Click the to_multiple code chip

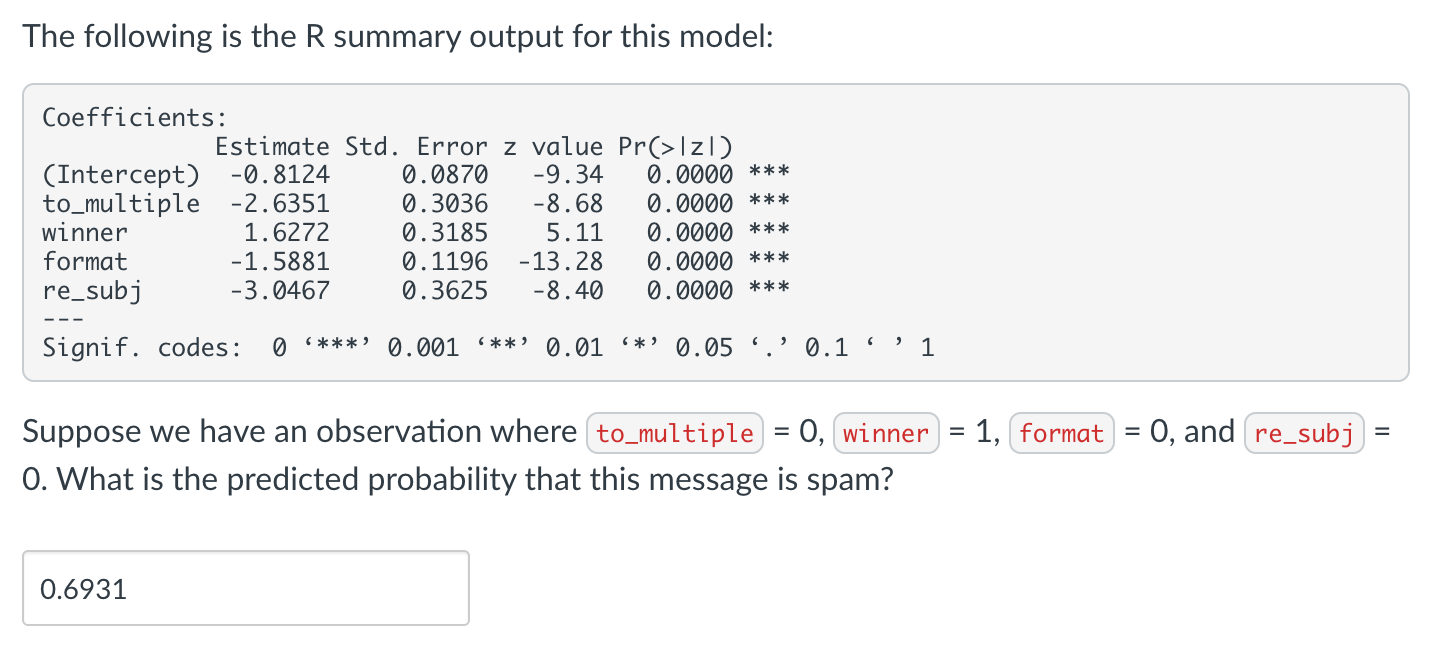(675, 433)
